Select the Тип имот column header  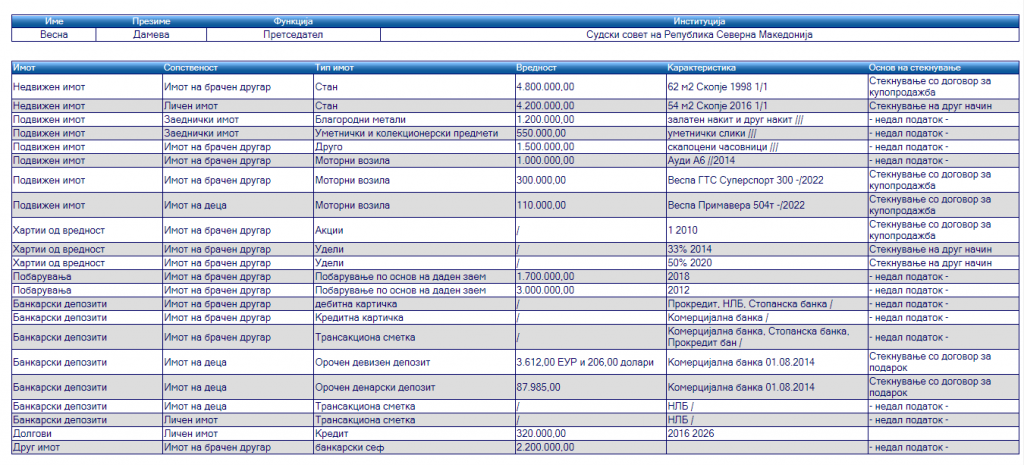click(x=337, y=68)
